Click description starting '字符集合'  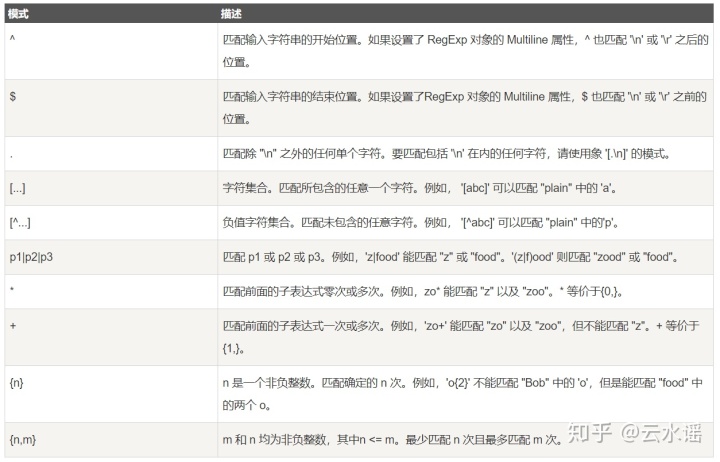(x=465, y=188)
